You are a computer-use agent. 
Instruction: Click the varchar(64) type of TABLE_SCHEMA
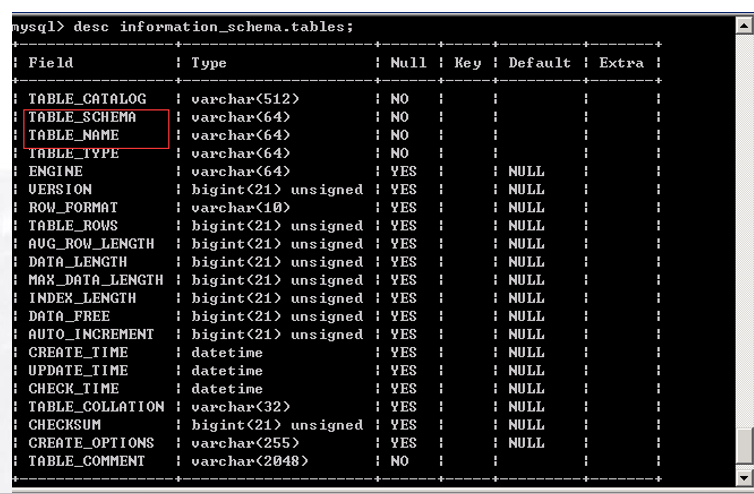coord(241,117)
